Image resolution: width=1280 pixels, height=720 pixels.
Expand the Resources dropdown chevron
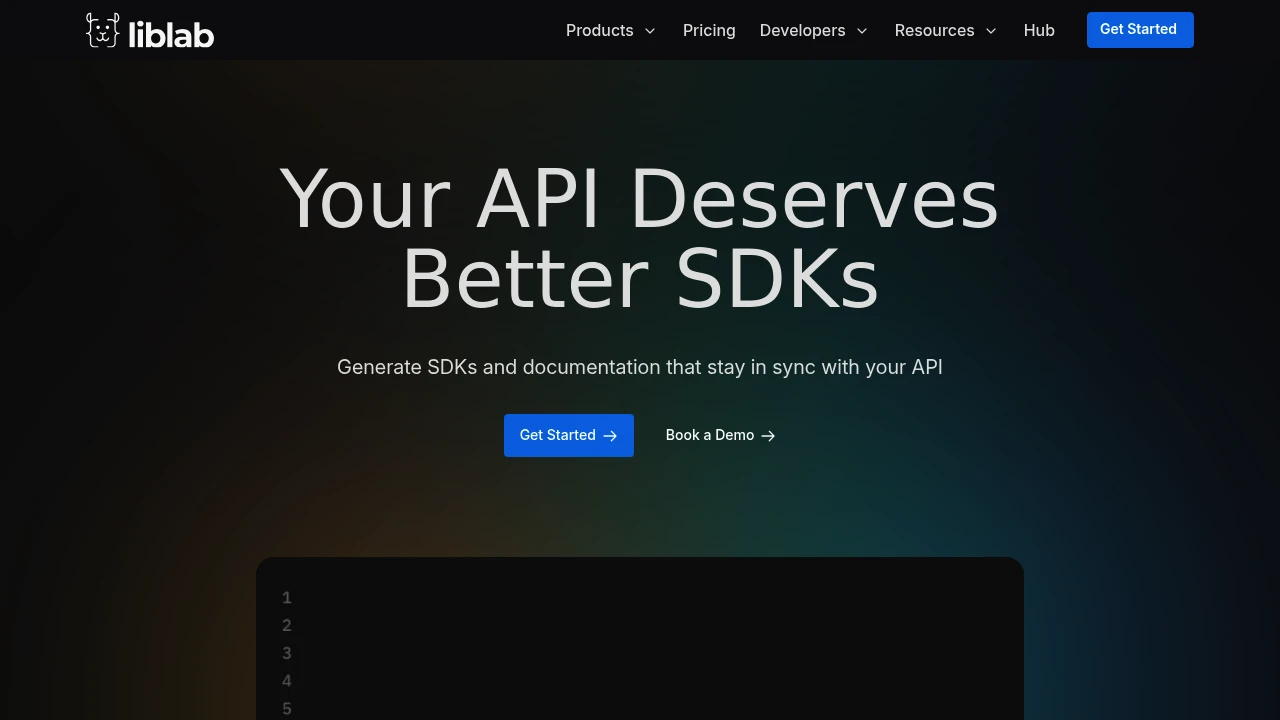tap(991, 31)
